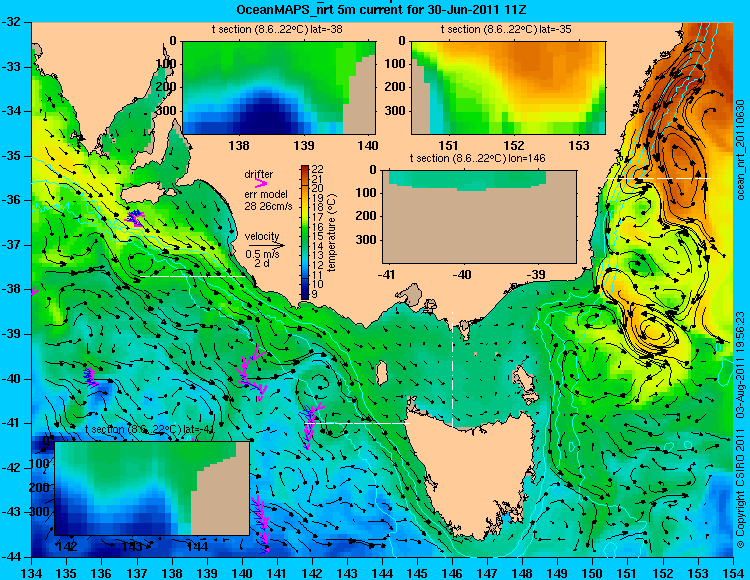The height and width of the screenshot is (580, 750).
Task: Click the '15' value on the color bar
Action: click(318, 236)
